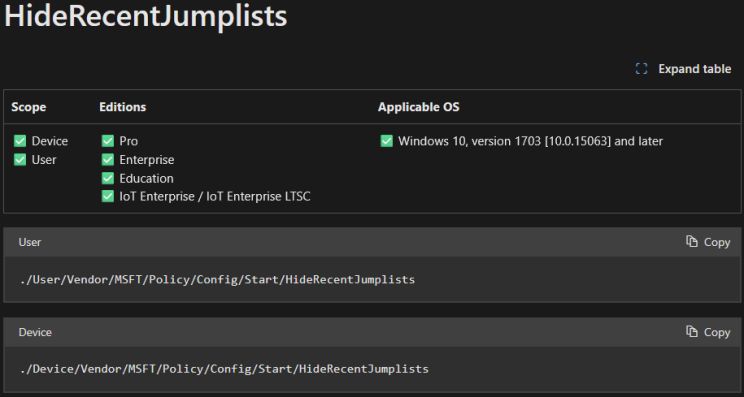Click the green checkmark beside Pro edition
This screenshot has height=397, width=744.
108,141
